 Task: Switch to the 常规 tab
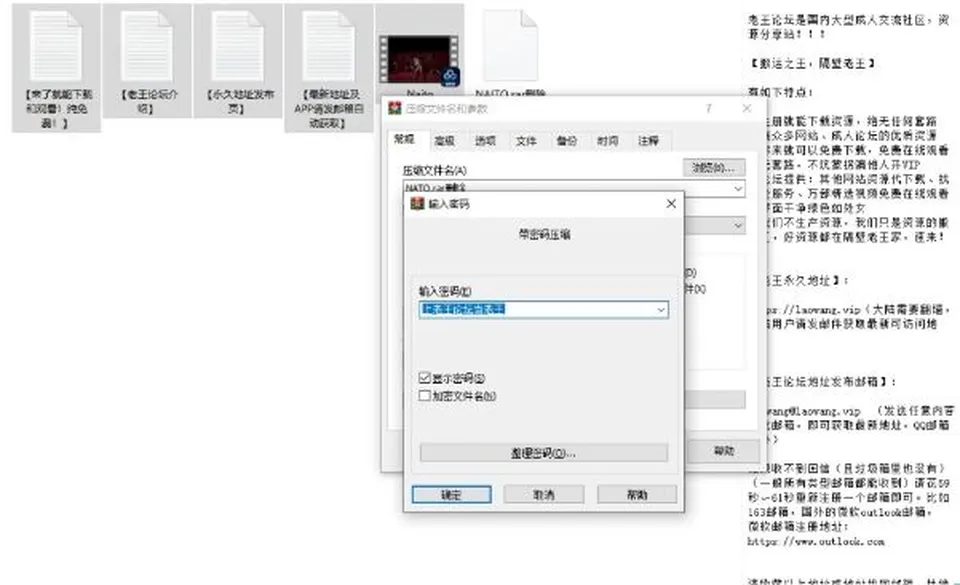[404, 140]
